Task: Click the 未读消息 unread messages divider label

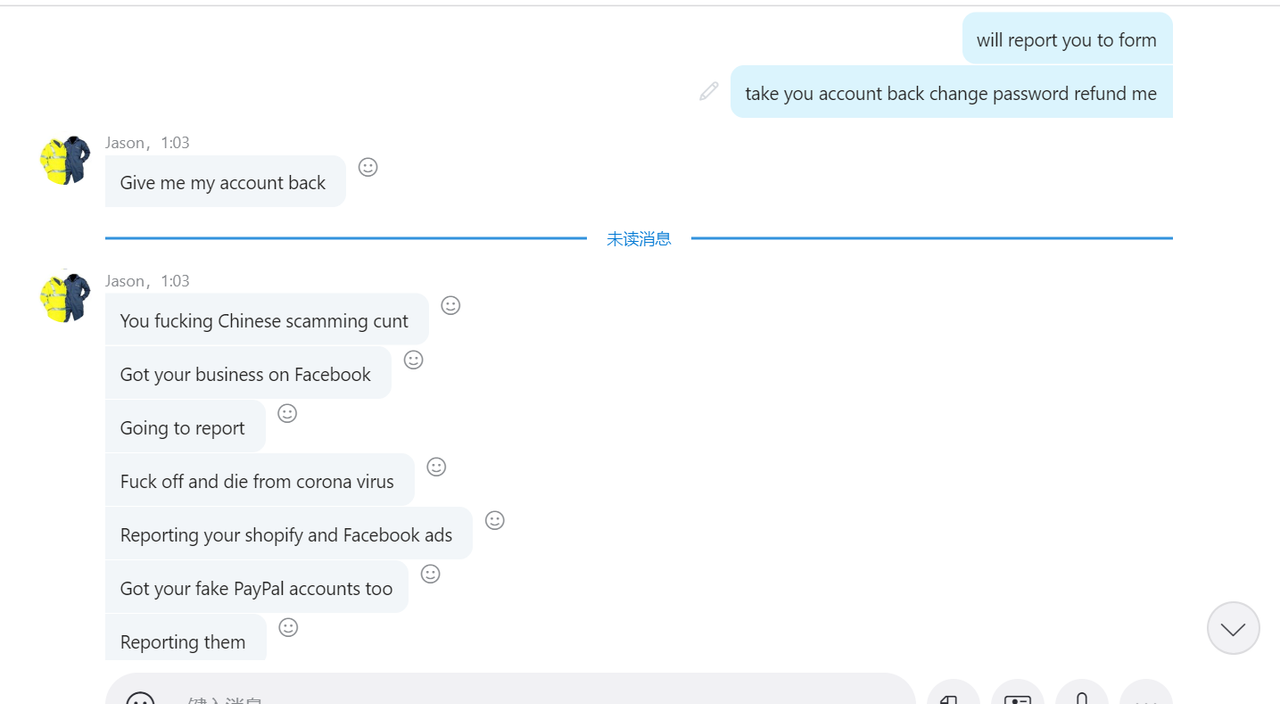Action: (x=639, y=238)
